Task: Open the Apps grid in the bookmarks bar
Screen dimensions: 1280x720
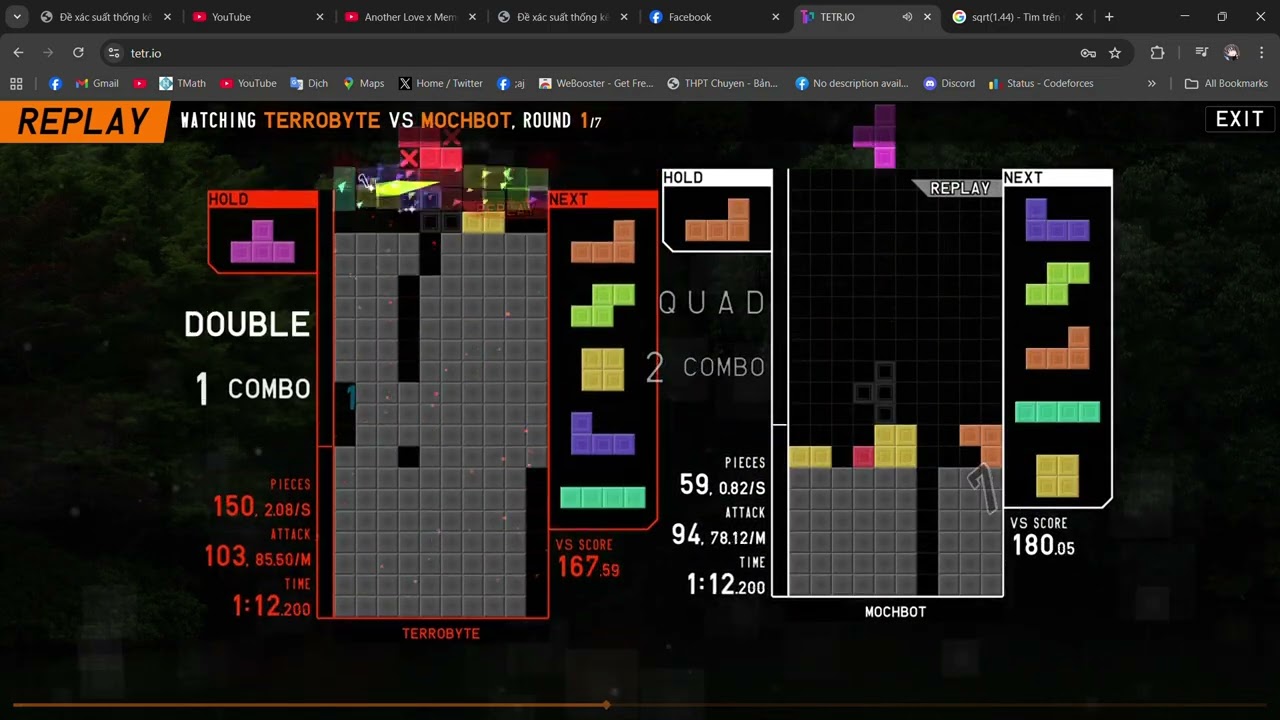Action: point(16,84)
